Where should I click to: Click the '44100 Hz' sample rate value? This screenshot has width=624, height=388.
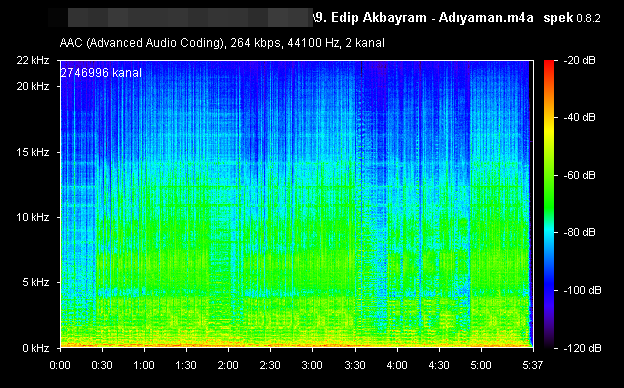pos(314,43)
